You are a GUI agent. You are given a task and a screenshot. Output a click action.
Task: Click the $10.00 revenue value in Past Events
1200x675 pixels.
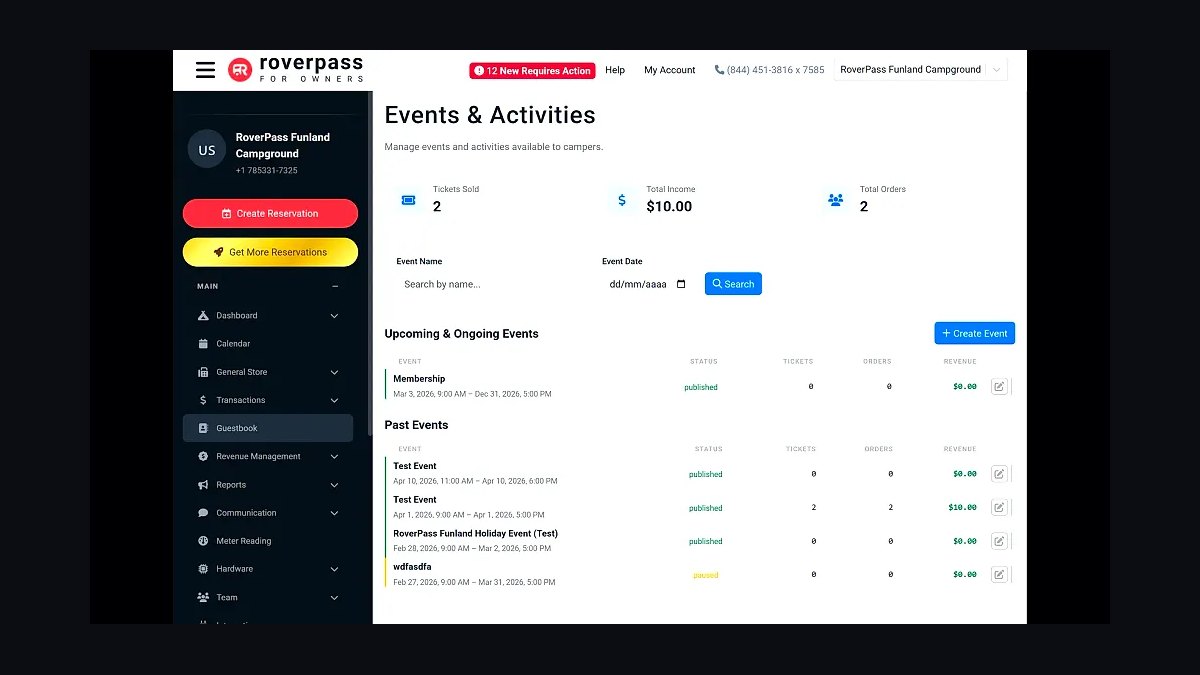[x=962, y=508]
